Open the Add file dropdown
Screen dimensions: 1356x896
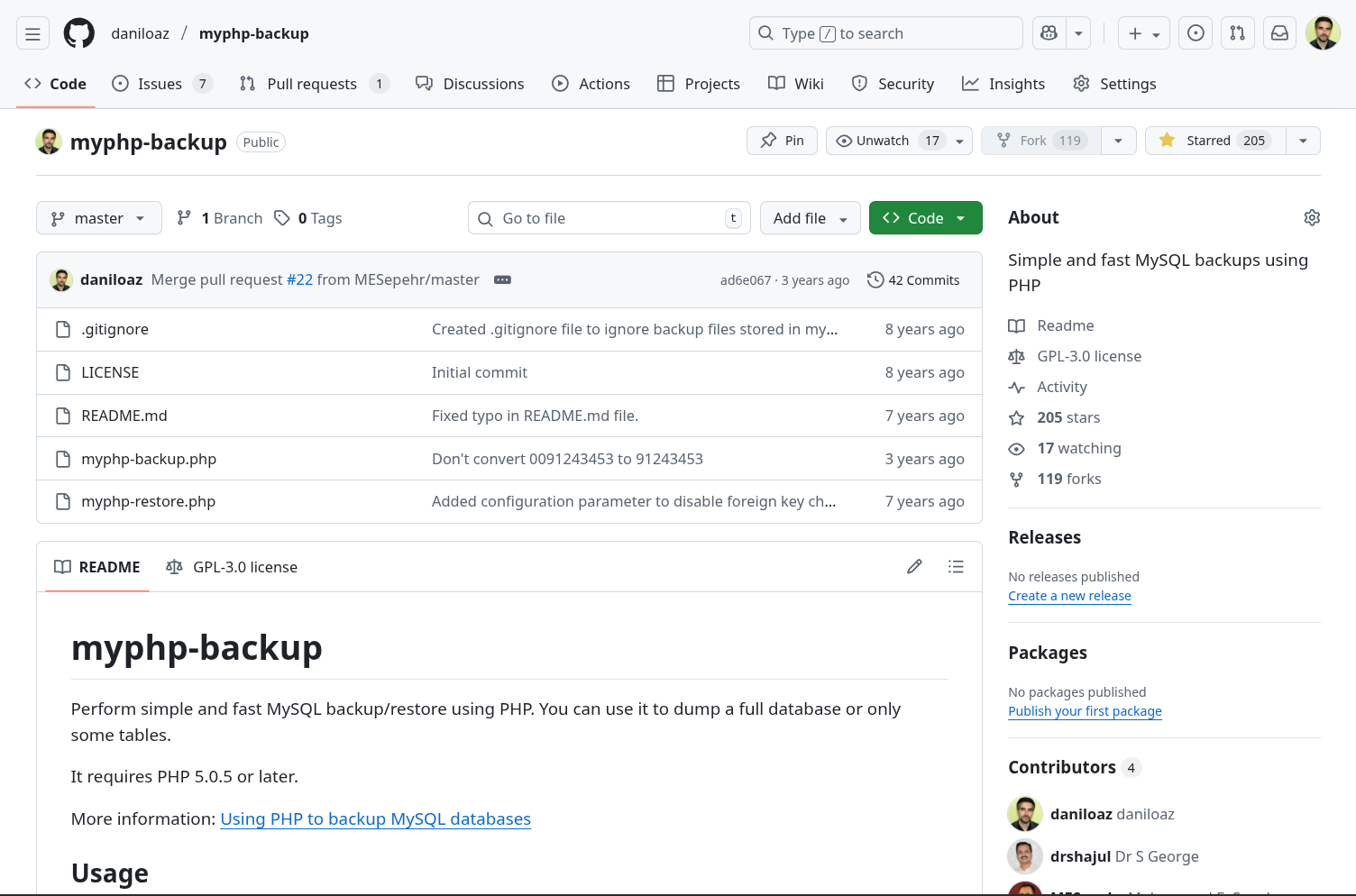(x=809, y=217)
